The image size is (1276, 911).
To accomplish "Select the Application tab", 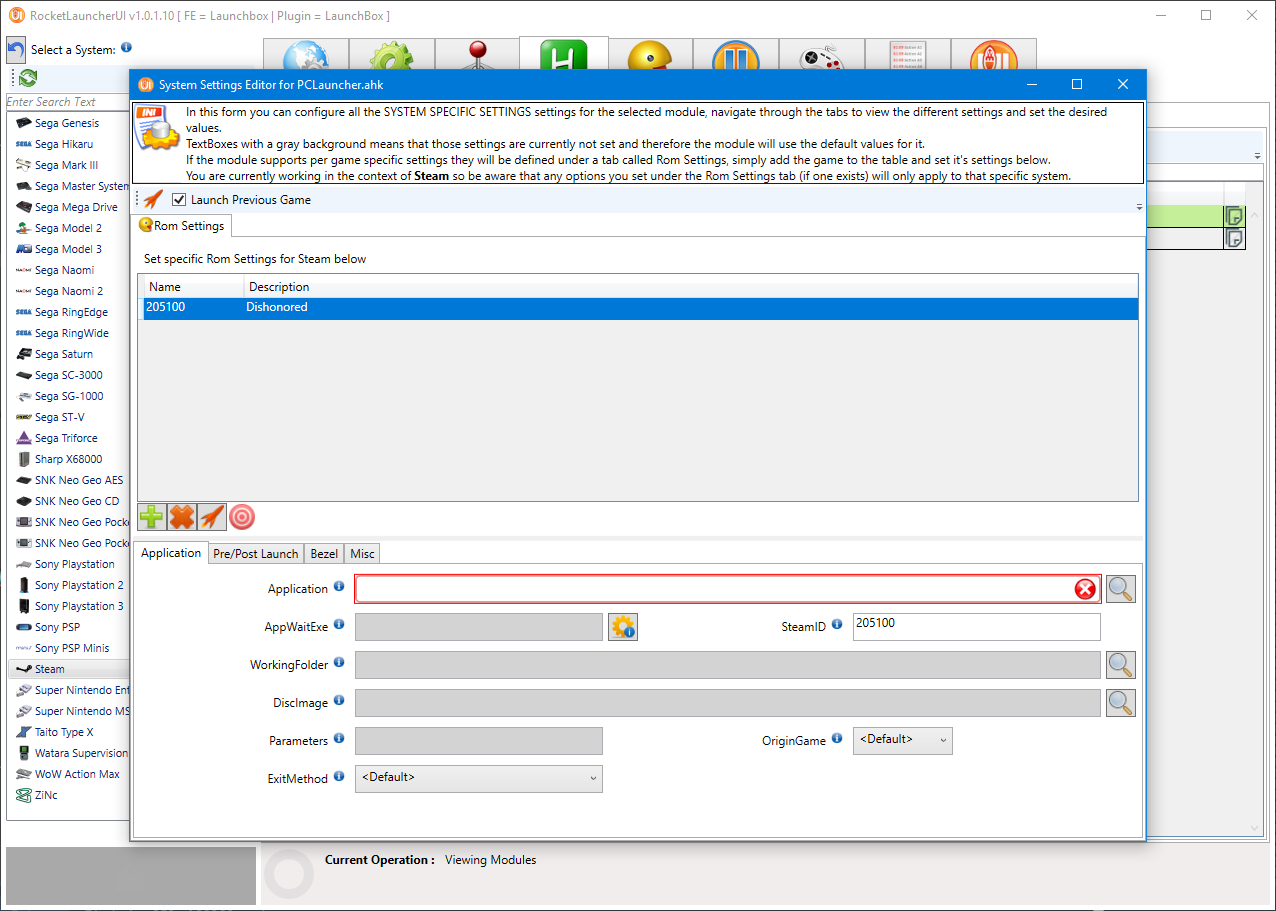I will 171,553.
